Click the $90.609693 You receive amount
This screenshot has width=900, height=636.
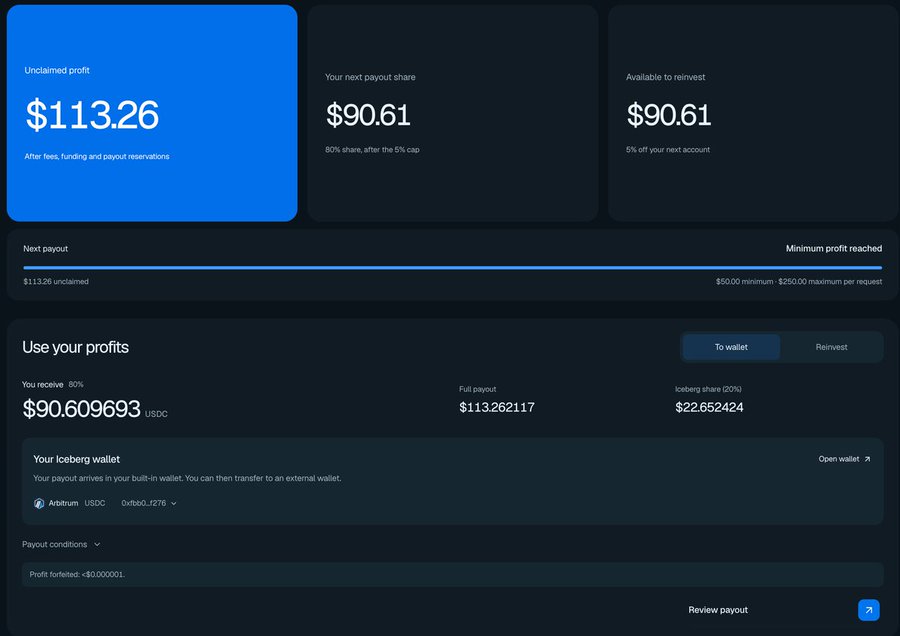82,409
